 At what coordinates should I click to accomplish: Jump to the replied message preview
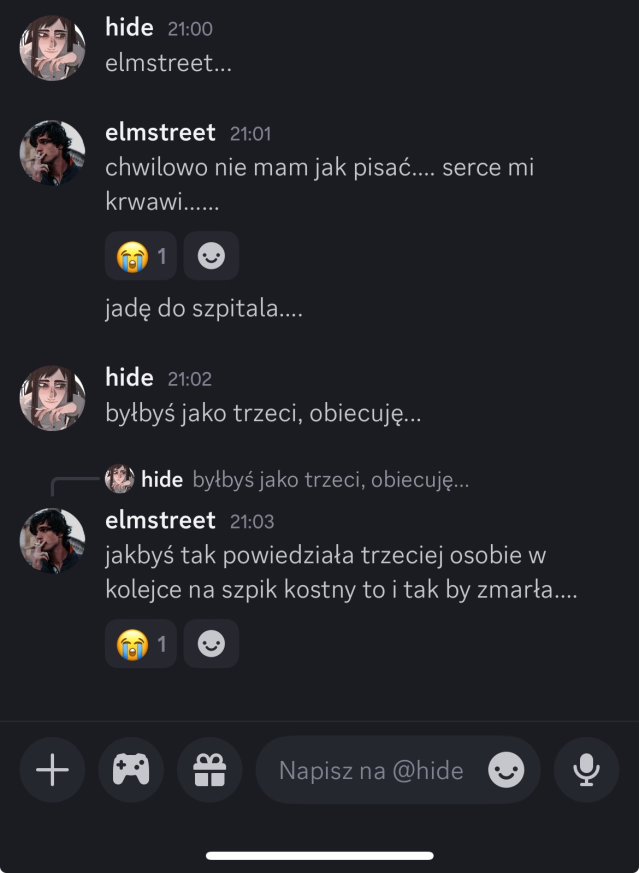click(x=330, y=480)
